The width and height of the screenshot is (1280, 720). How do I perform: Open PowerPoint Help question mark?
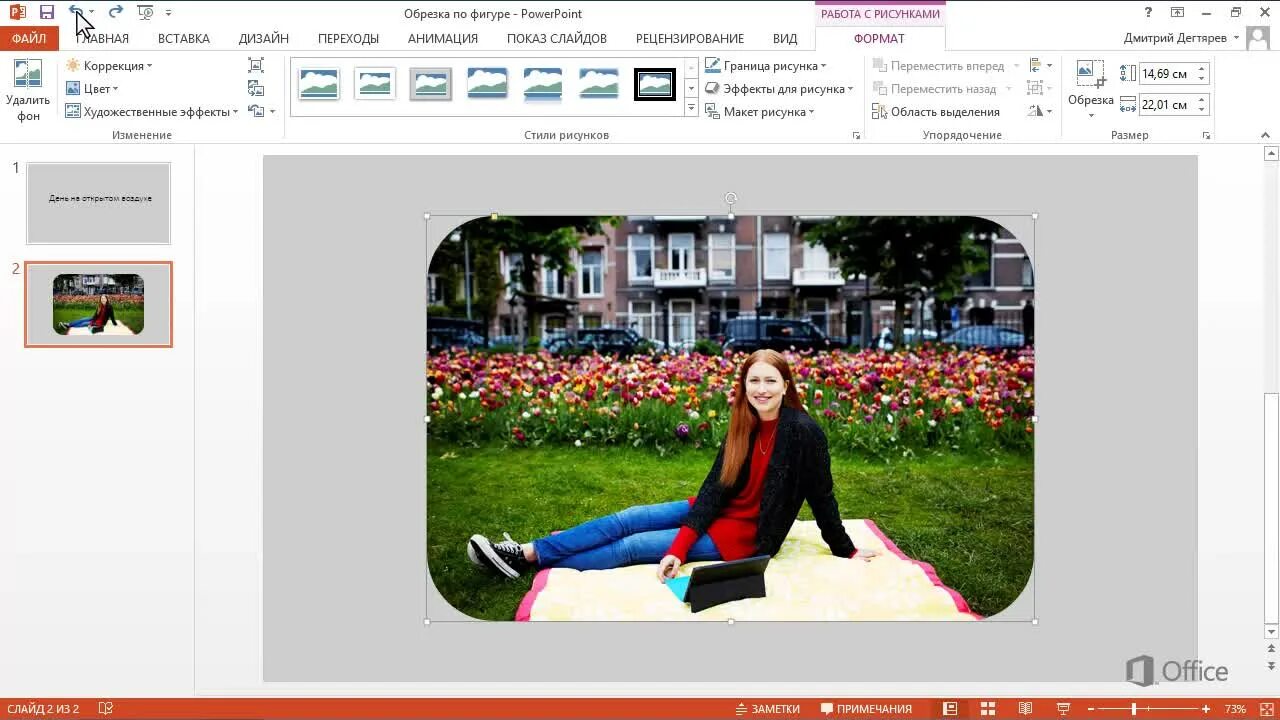[1148, 12]
